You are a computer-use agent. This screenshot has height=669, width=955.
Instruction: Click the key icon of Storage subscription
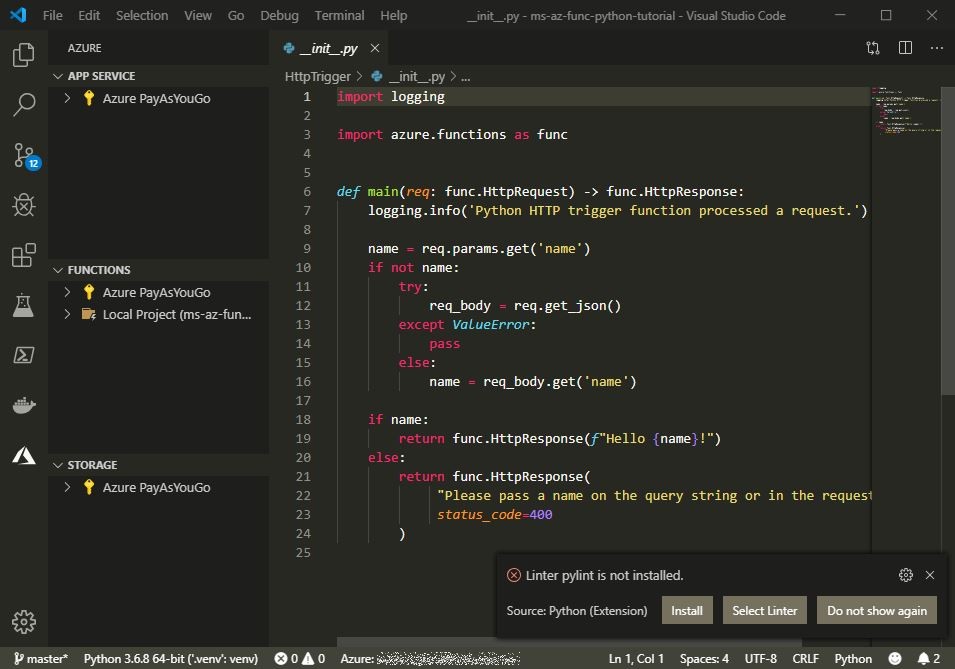[89, 487]
